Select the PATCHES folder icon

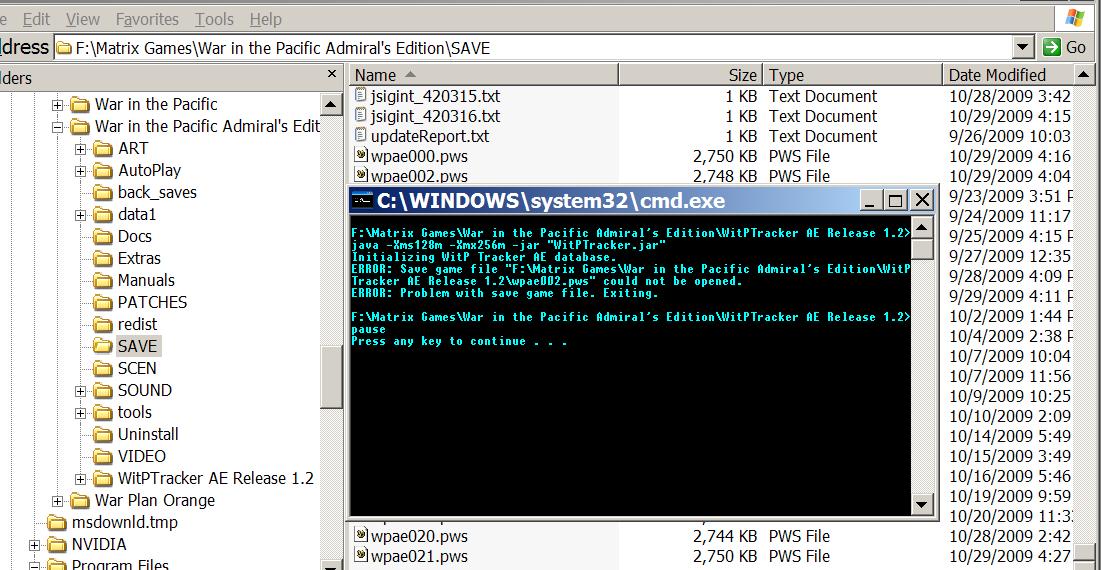103,303
